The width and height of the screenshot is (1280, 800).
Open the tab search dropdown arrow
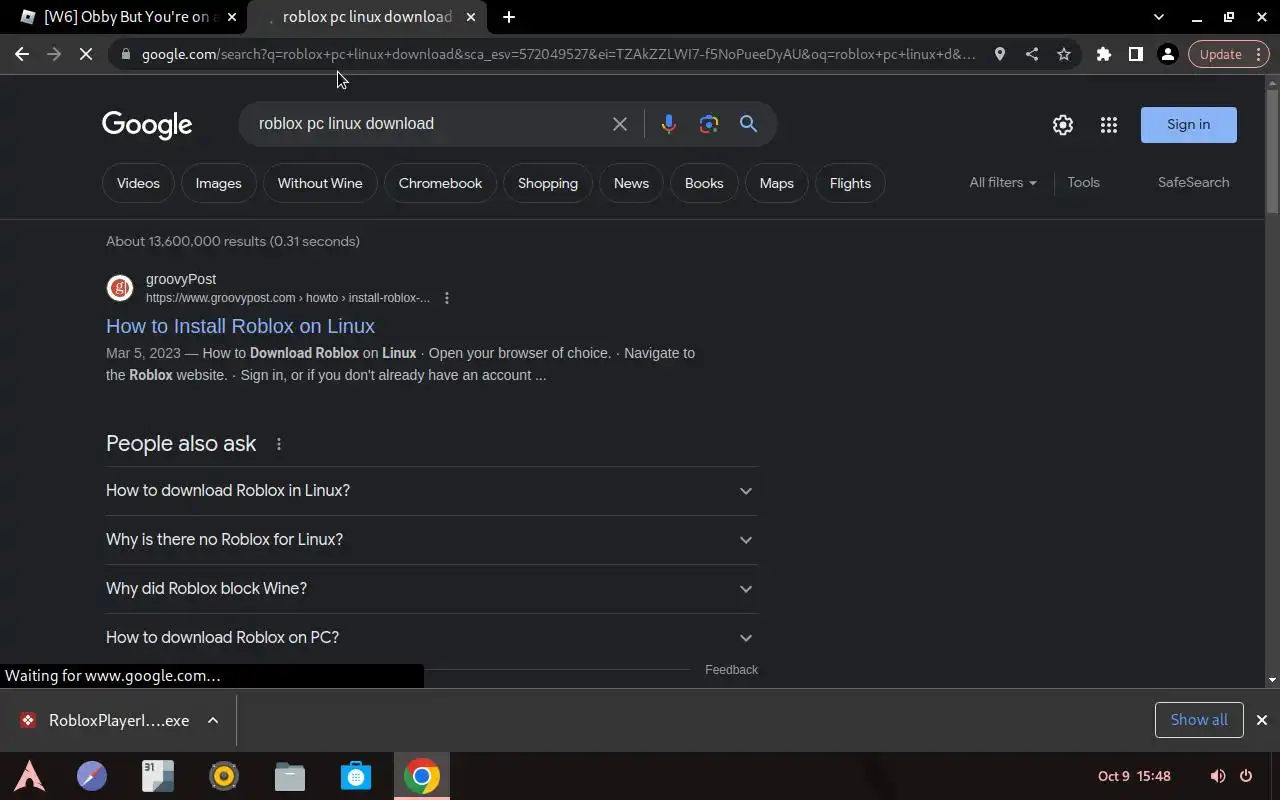[1158, 17]
